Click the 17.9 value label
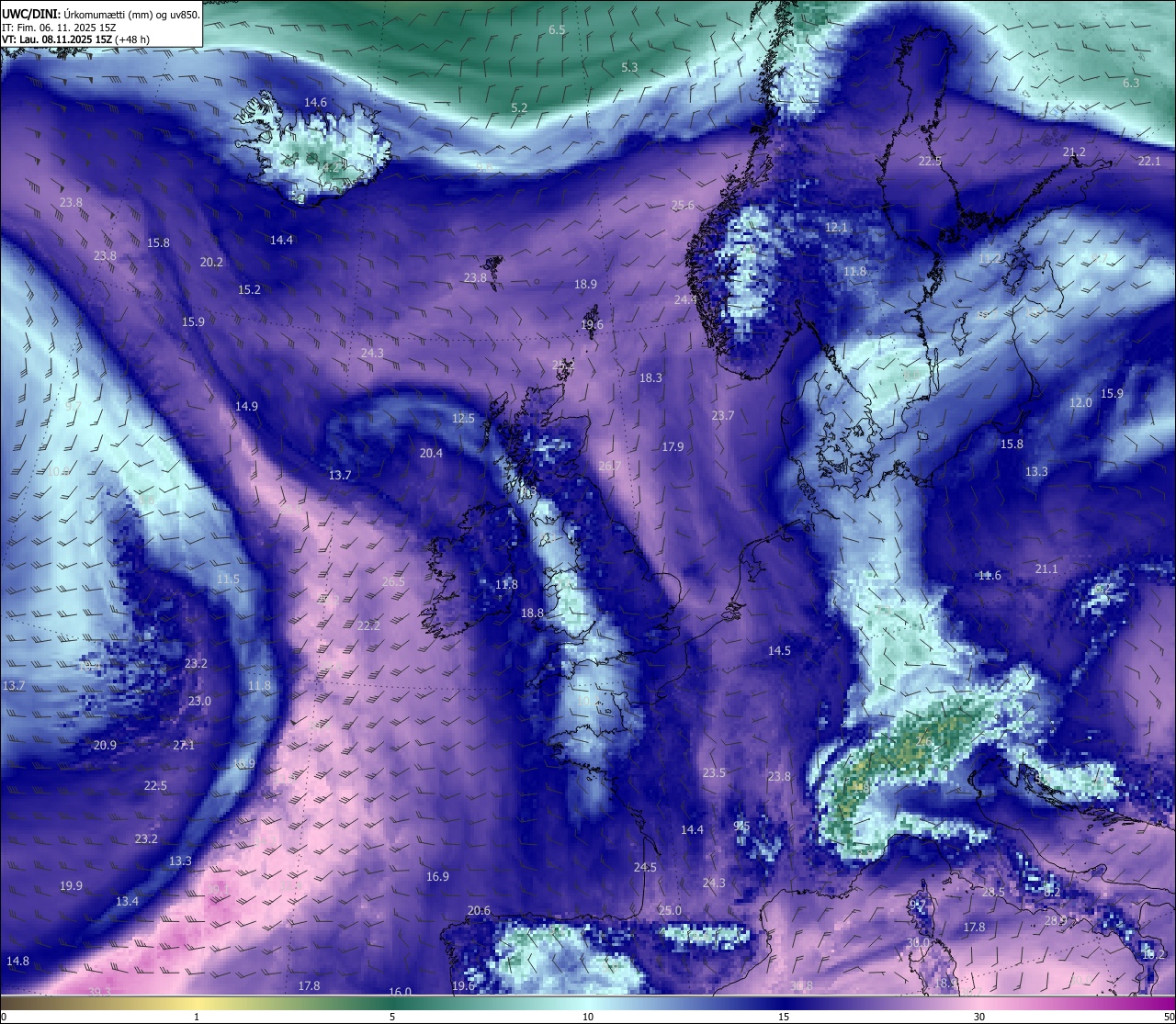 (x=673, y=446)
